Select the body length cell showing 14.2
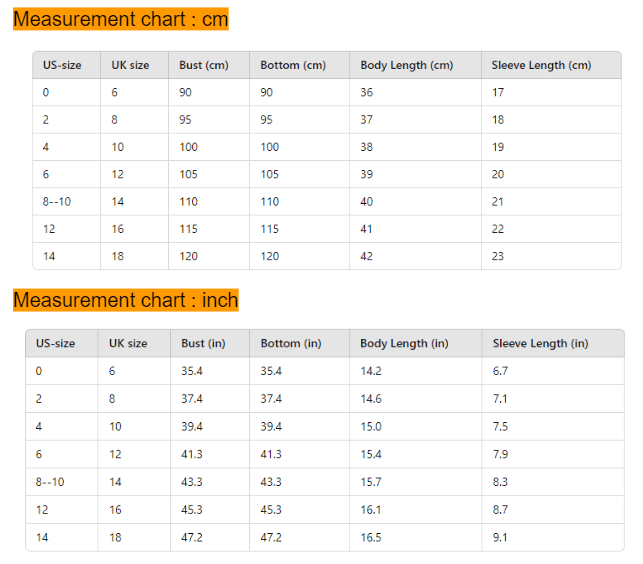 pos(371,371)
